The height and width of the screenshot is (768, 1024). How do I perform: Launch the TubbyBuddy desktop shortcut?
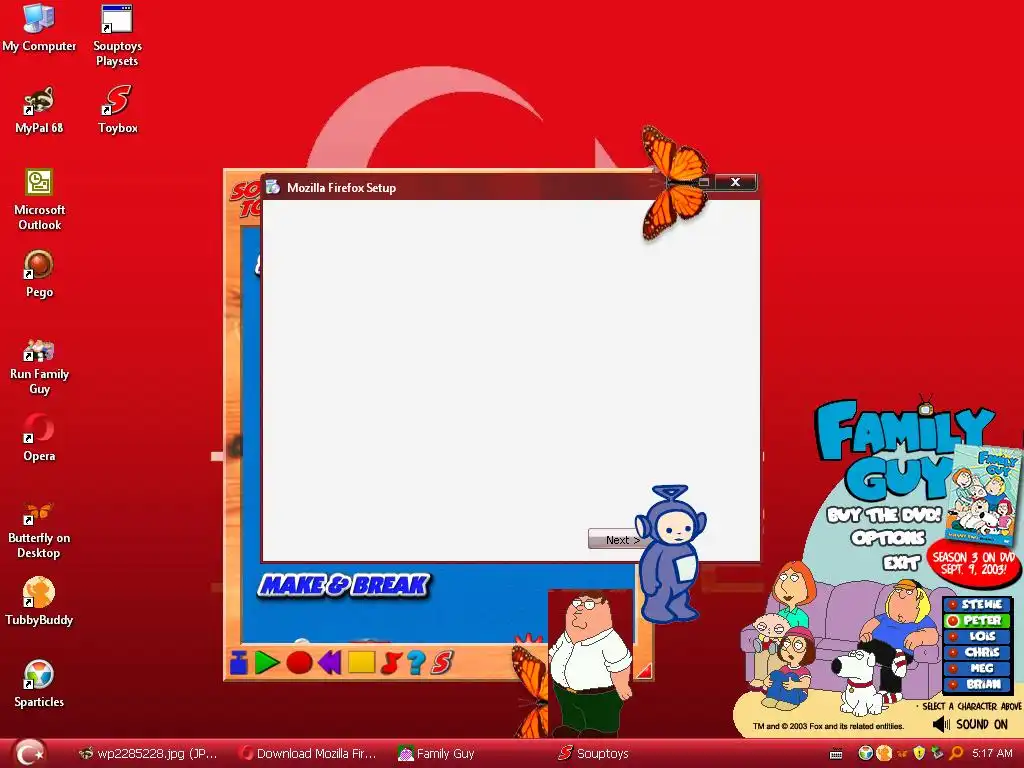(x=39, y=601)
